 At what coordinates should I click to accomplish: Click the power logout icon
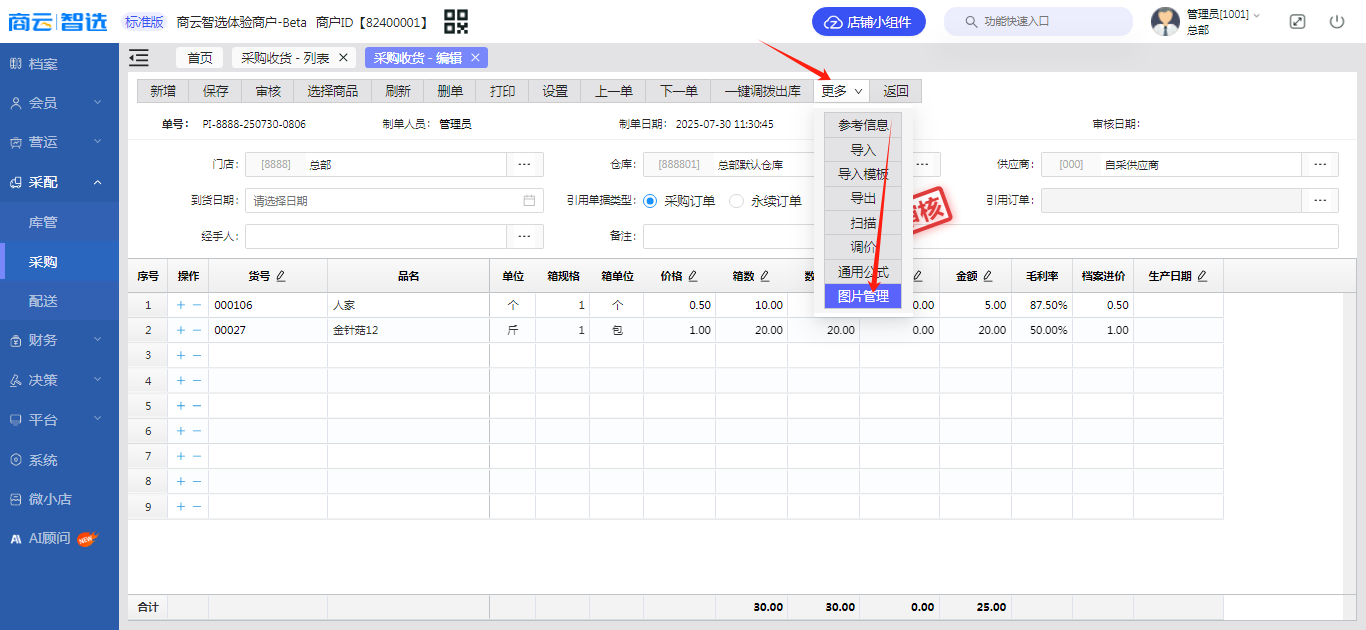click(x=1337, y=21)
